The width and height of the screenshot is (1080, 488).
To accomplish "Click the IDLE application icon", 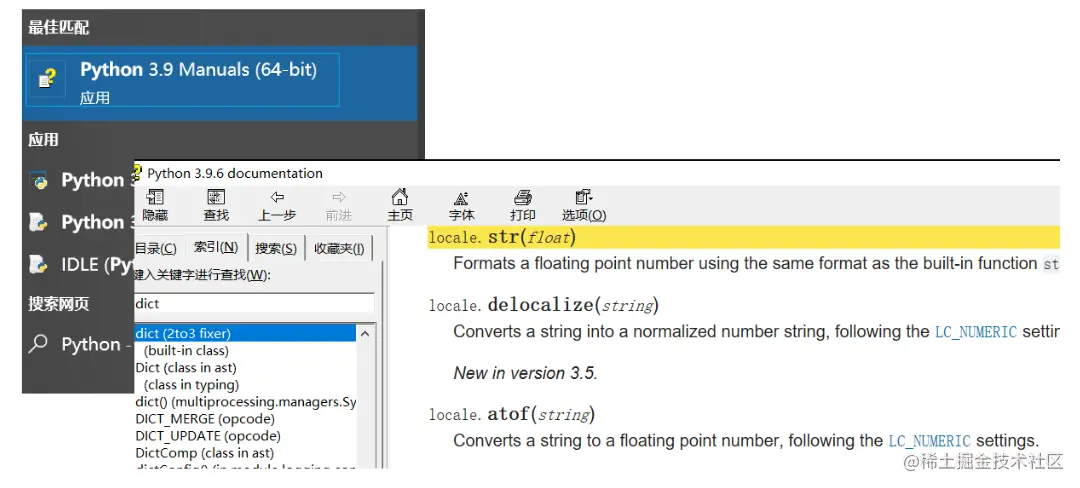I will pyautogui.click(x=39, y=264).
